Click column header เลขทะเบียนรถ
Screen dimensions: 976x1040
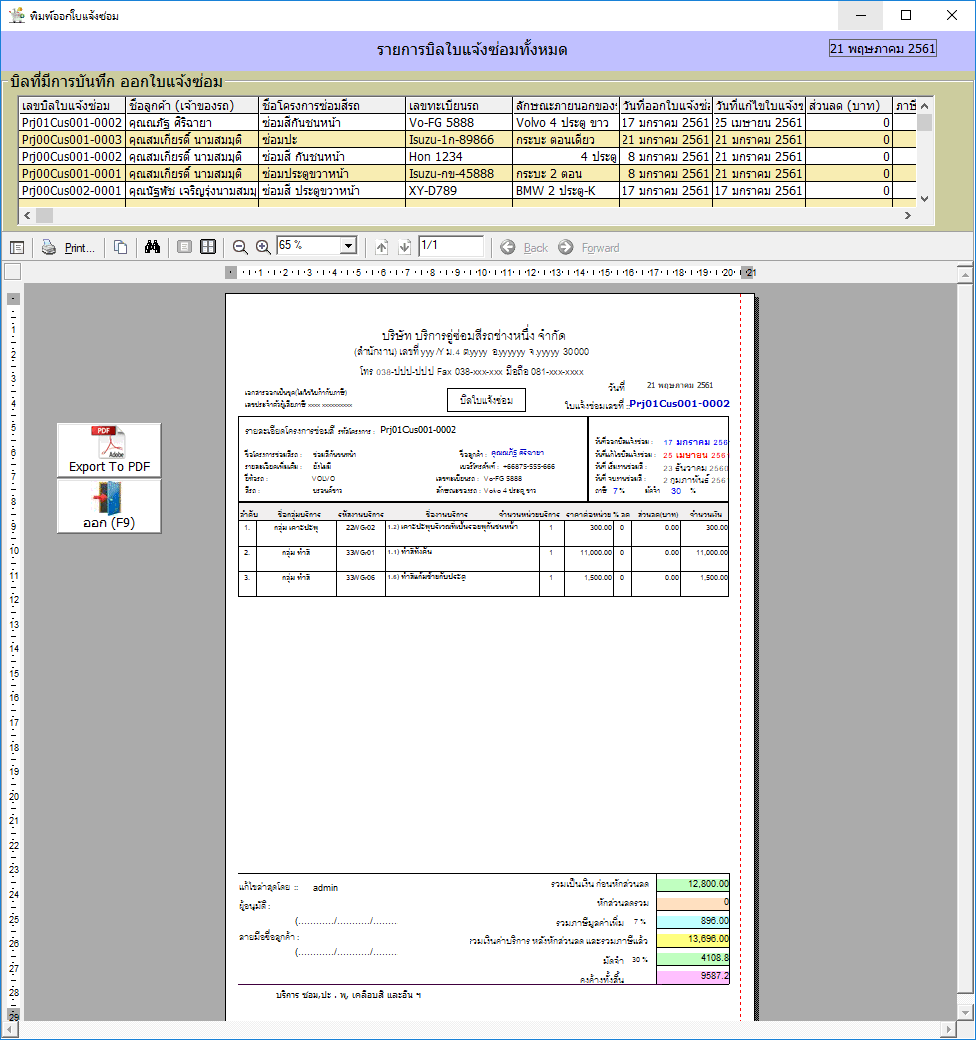[x=459, y=105]
